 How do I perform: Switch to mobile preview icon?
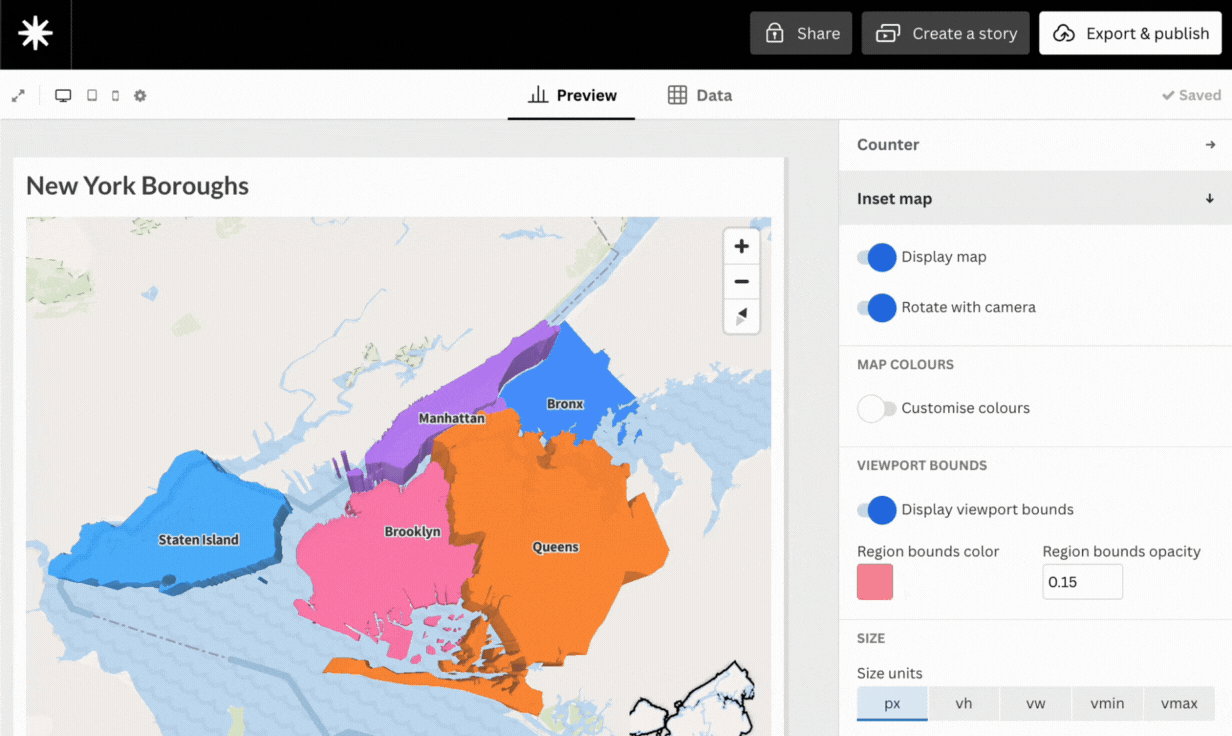click(115, 96)
